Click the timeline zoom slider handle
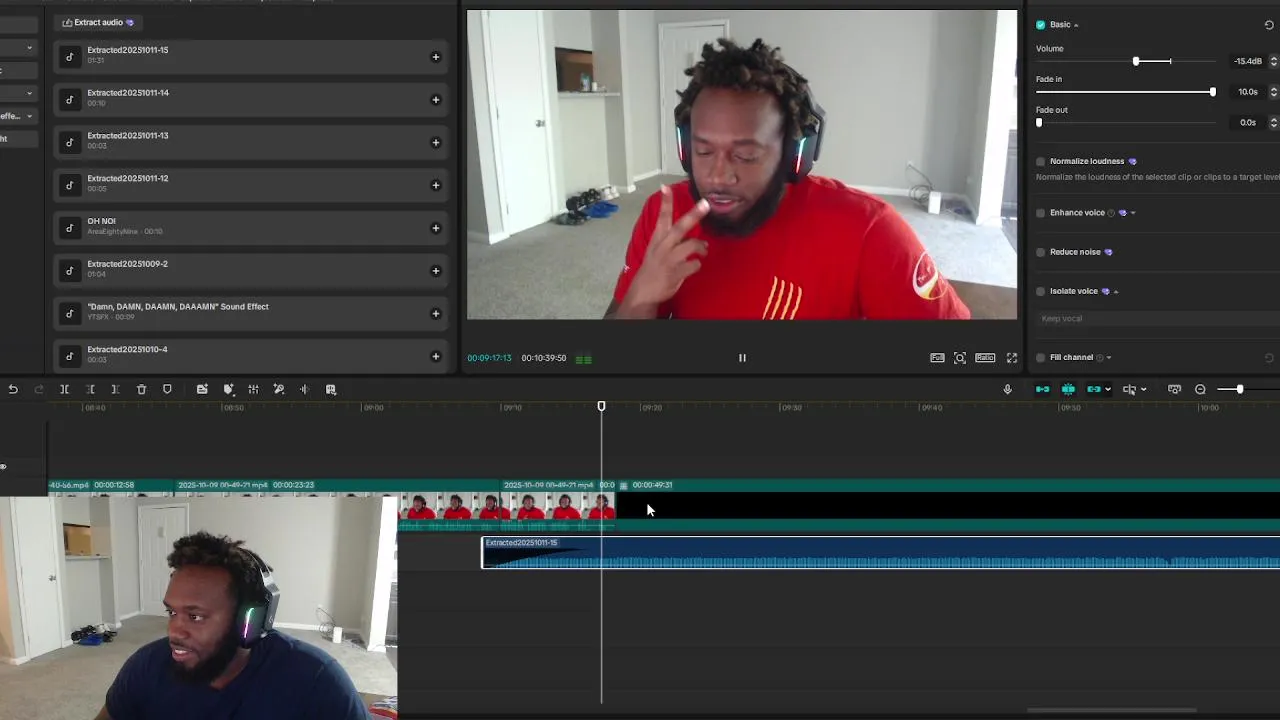The height and width of the screenshot is (720, 1280). click(x=1239, y=389)
